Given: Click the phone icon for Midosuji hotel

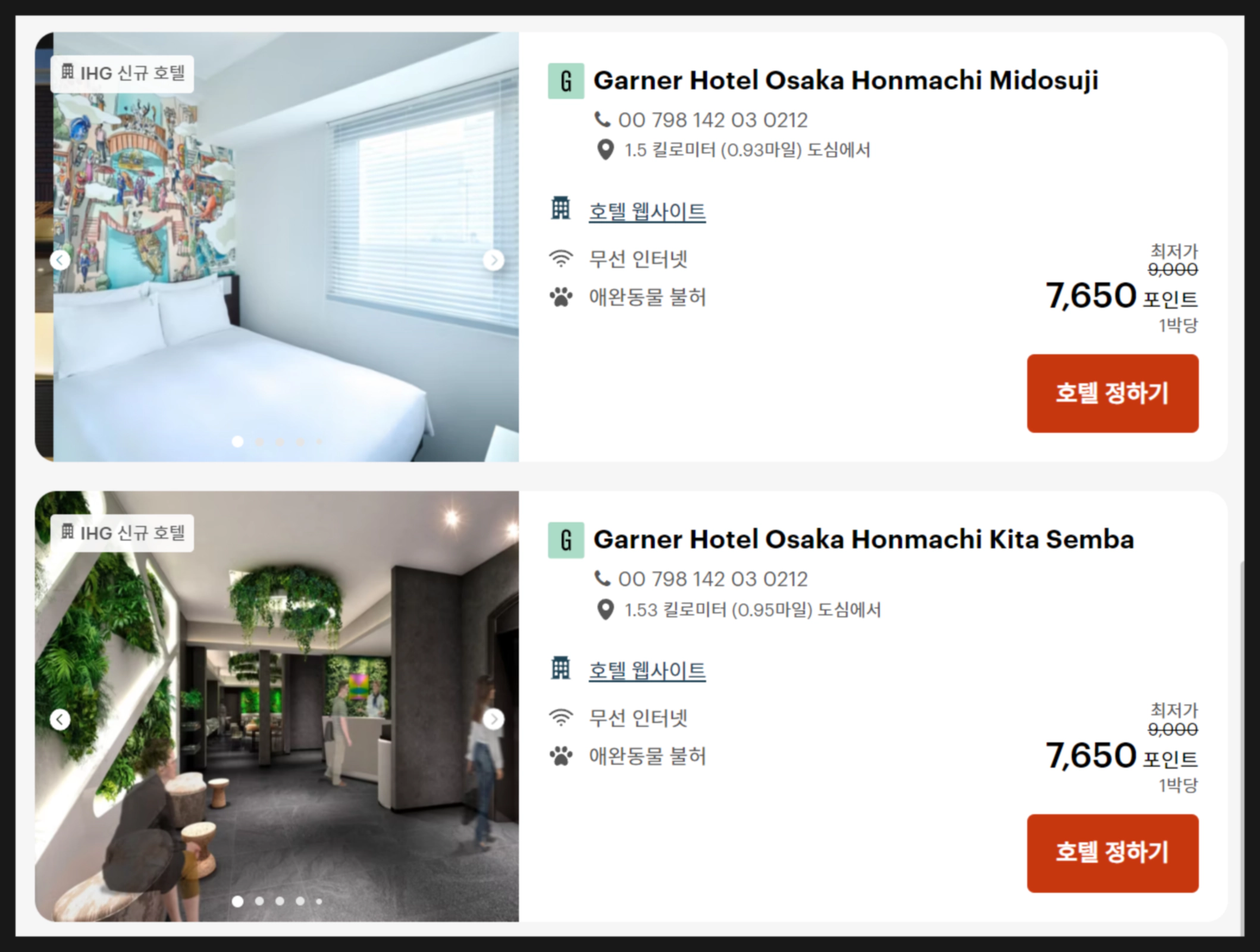Looking at the screenshot, I should [603, 120].
